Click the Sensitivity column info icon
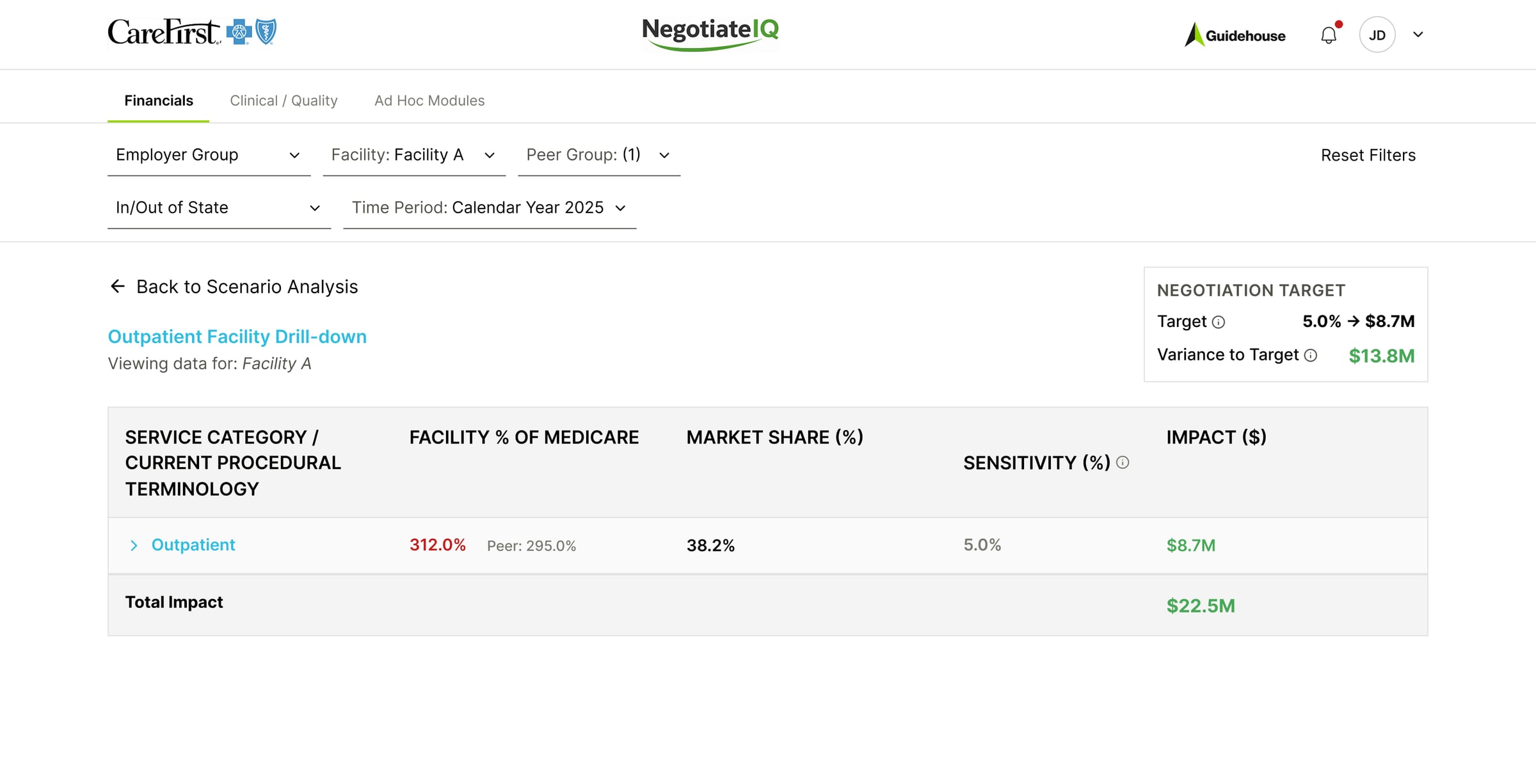Image resolution: width=1536 pixels, height=784 pixels. click(1123, 462)
